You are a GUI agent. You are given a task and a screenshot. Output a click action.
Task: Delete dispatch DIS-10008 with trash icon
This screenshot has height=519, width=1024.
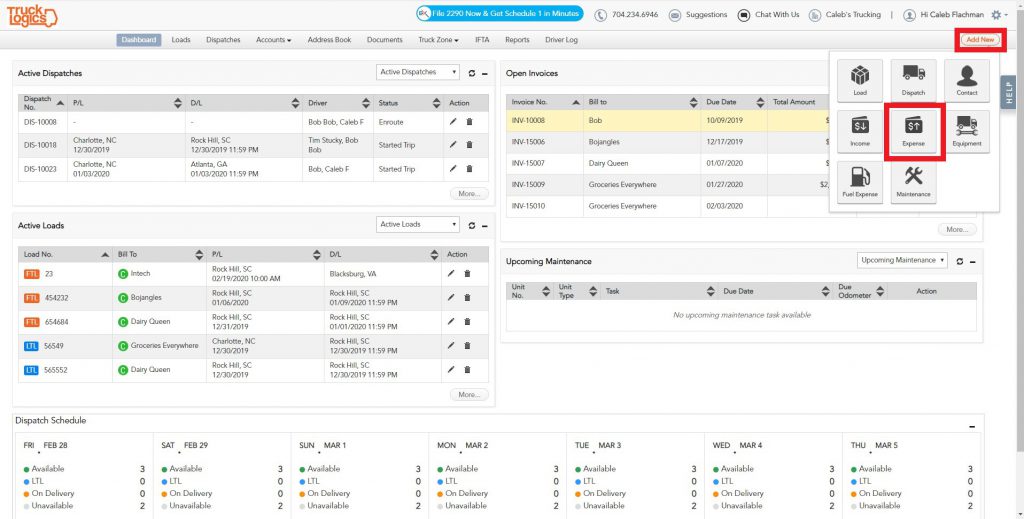point(469,122)
